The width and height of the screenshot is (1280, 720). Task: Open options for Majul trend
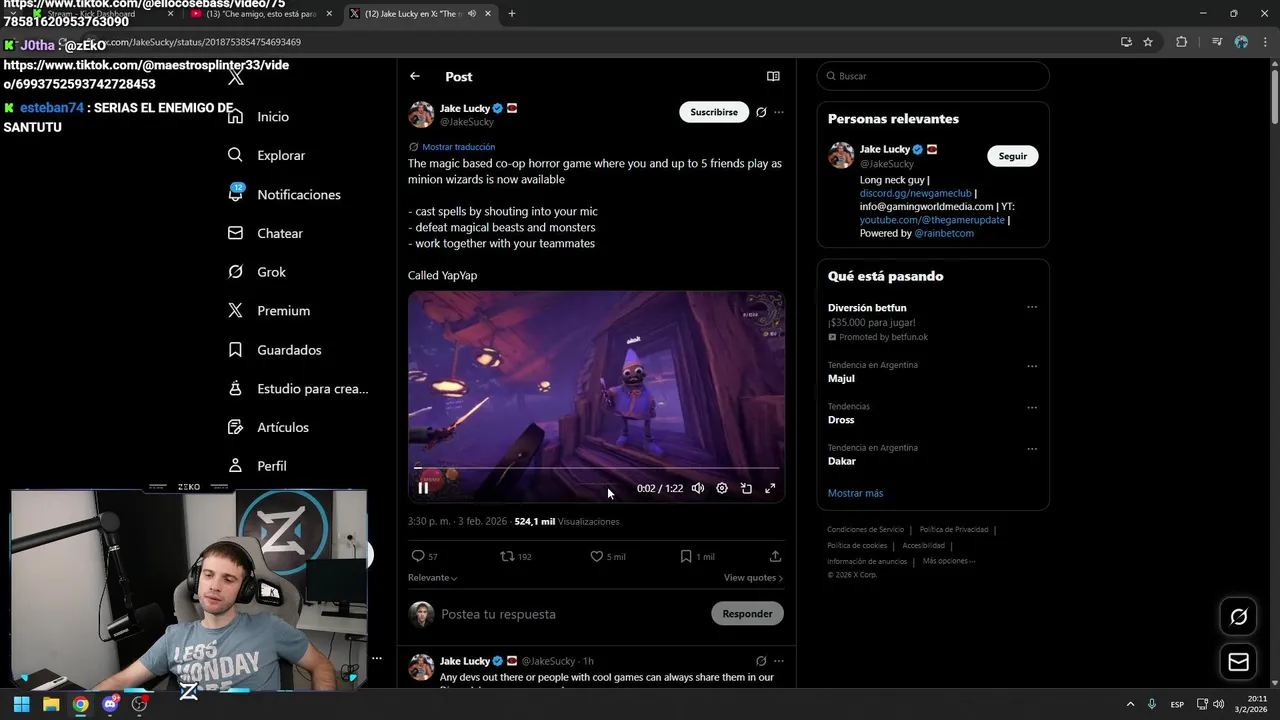(x=1032, y=366)
